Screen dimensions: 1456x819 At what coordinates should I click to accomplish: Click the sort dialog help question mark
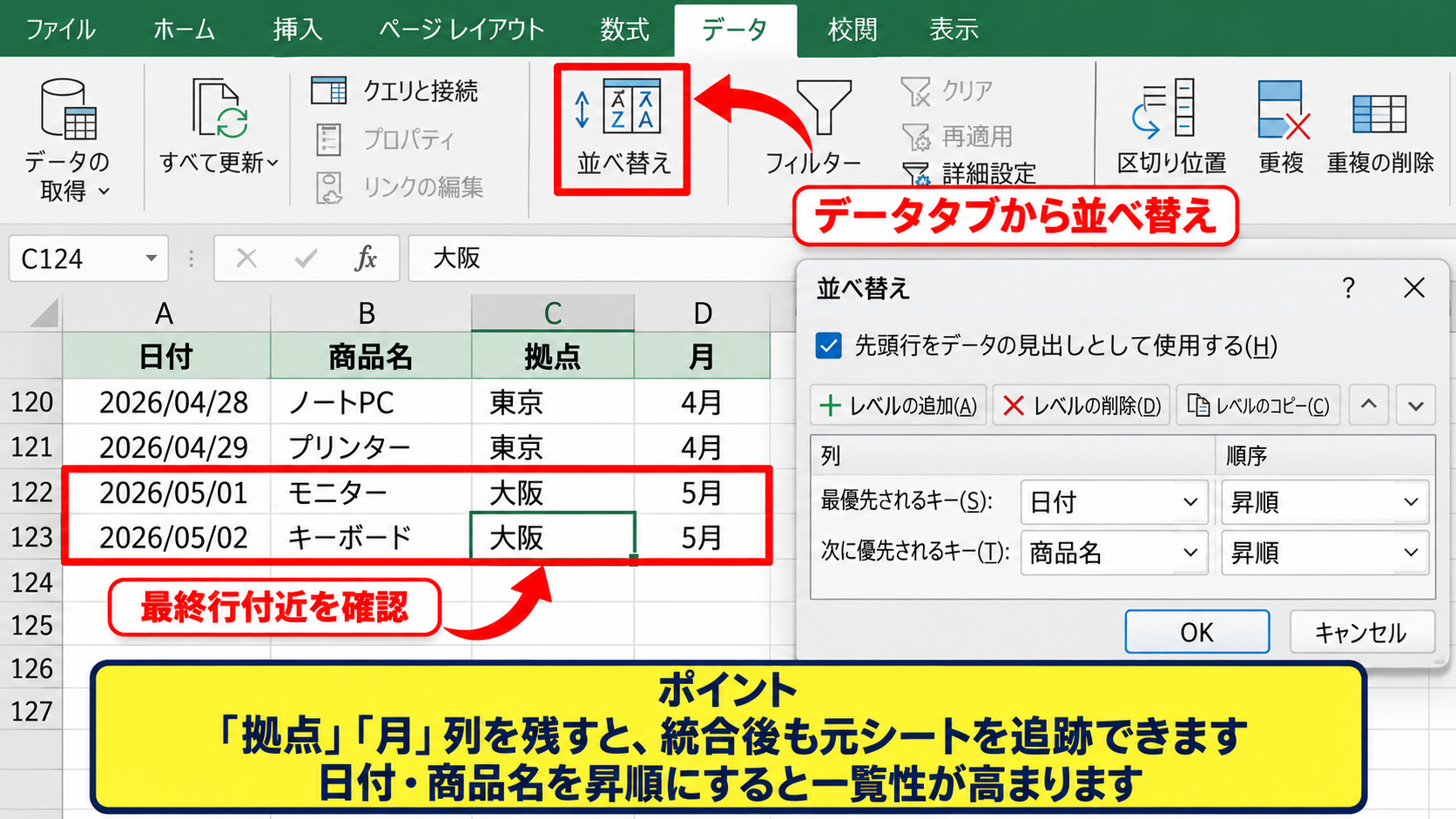[x=1348, y=288]
